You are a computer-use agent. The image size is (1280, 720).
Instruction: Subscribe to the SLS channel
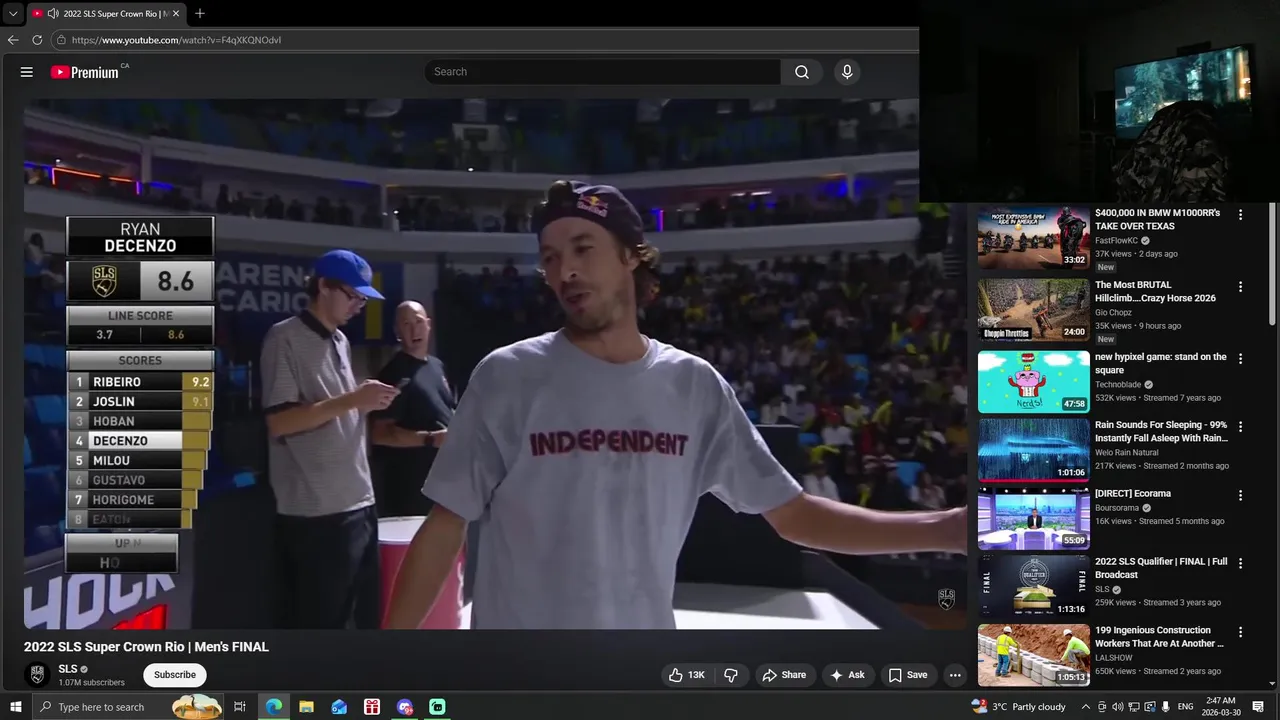click(175, 675)
